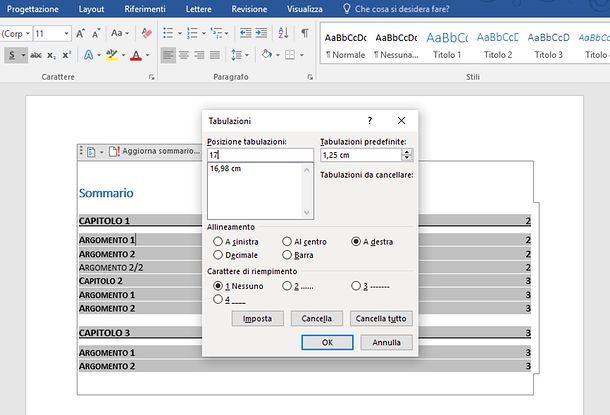This screenshot has width=610, height=415.
Task: Expand the line spacing dropdown
Action: point(247,55)
